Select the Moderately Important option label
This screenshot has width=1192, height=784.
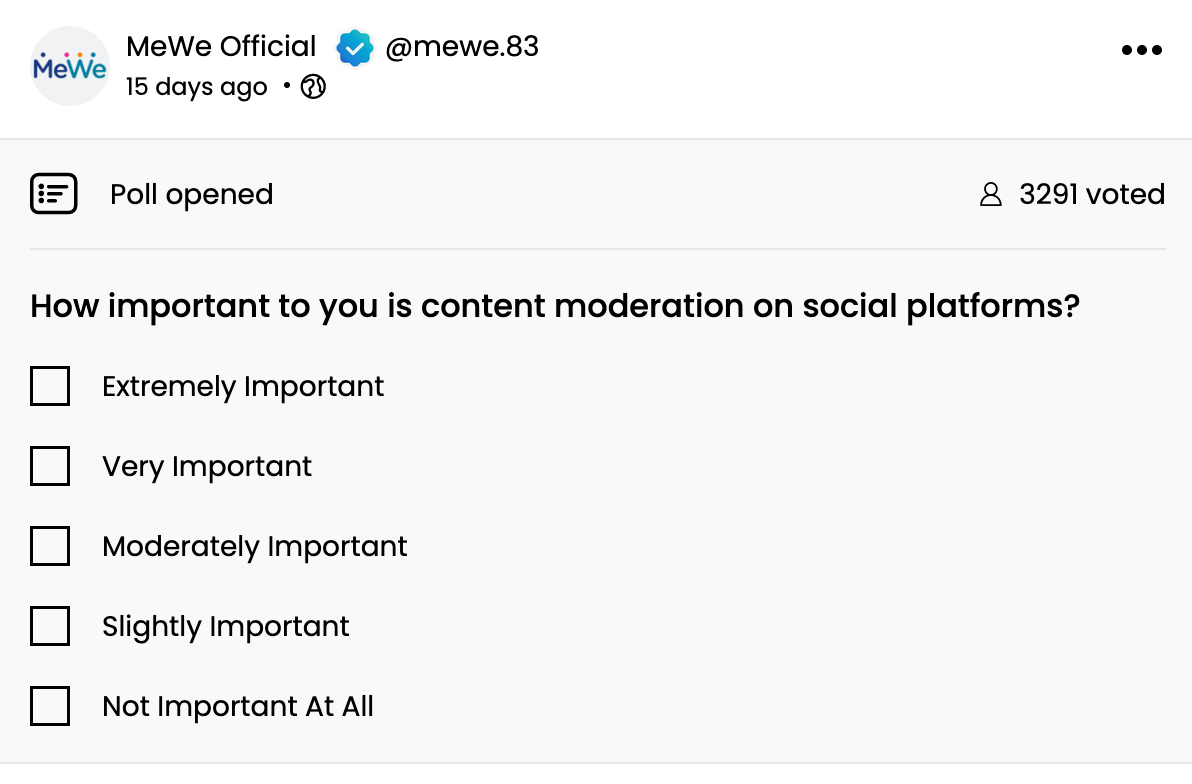tap(255, 547)
